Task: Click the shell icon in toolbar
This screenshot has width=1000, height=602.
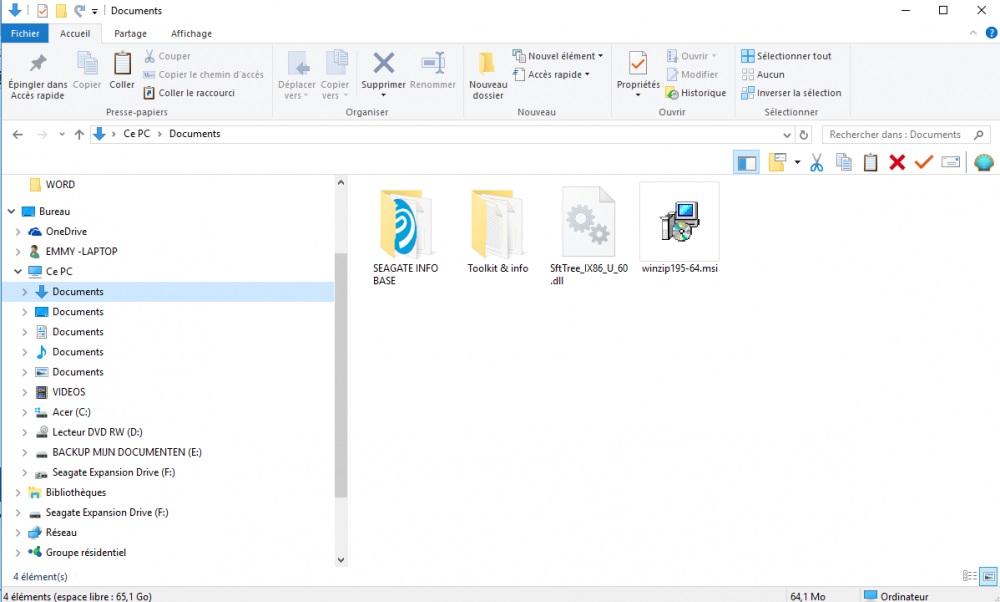Action: tap(984, 163)
